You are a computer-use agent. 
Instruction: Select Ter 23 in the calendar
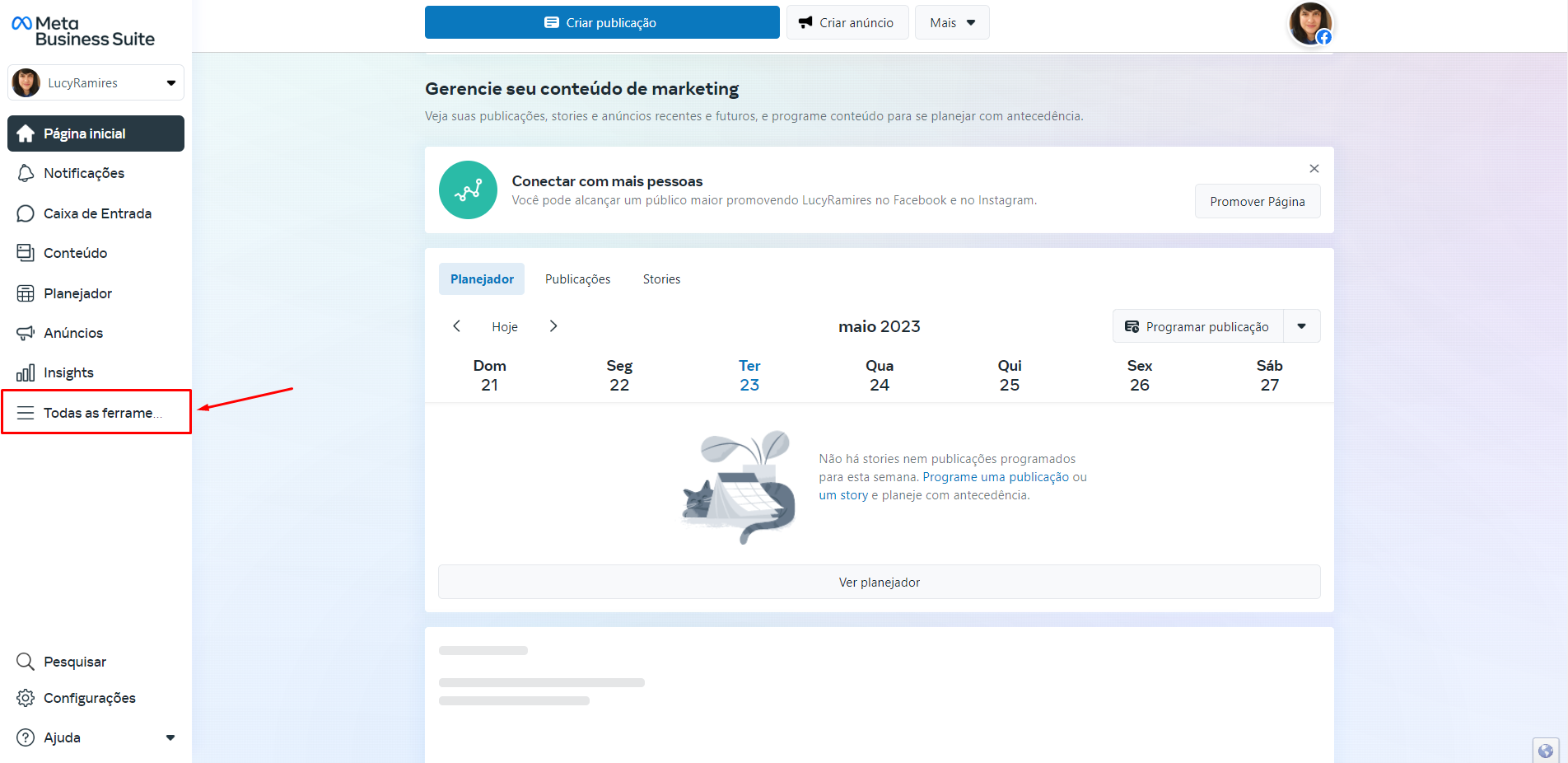click(x=749, y=375)
